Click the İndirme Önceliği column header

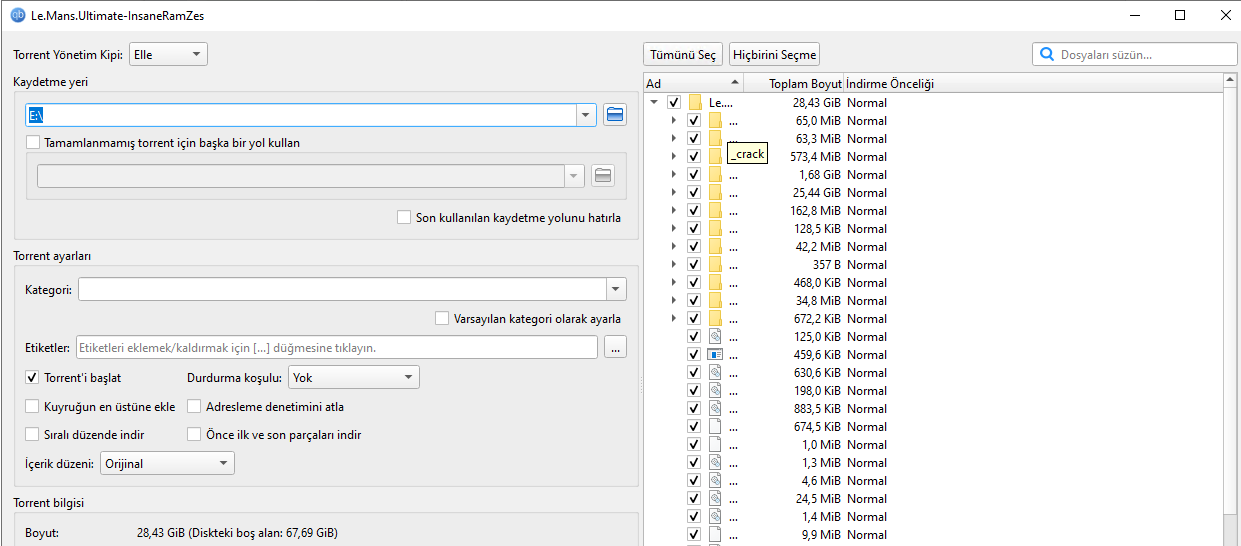[890, 83]
